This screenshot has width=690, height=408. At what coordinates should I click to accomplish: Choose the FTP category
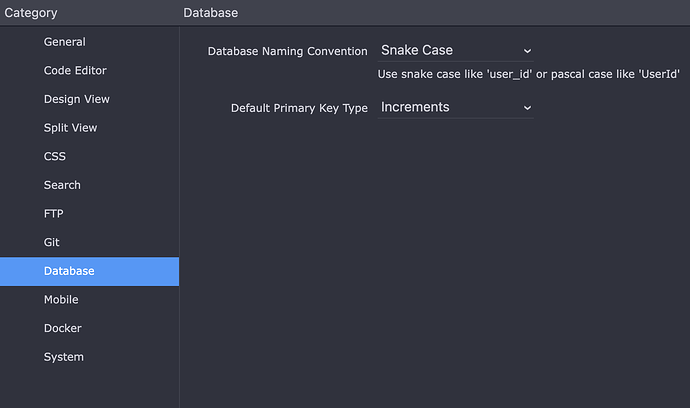pyautogui.click(x=89, y=213)
